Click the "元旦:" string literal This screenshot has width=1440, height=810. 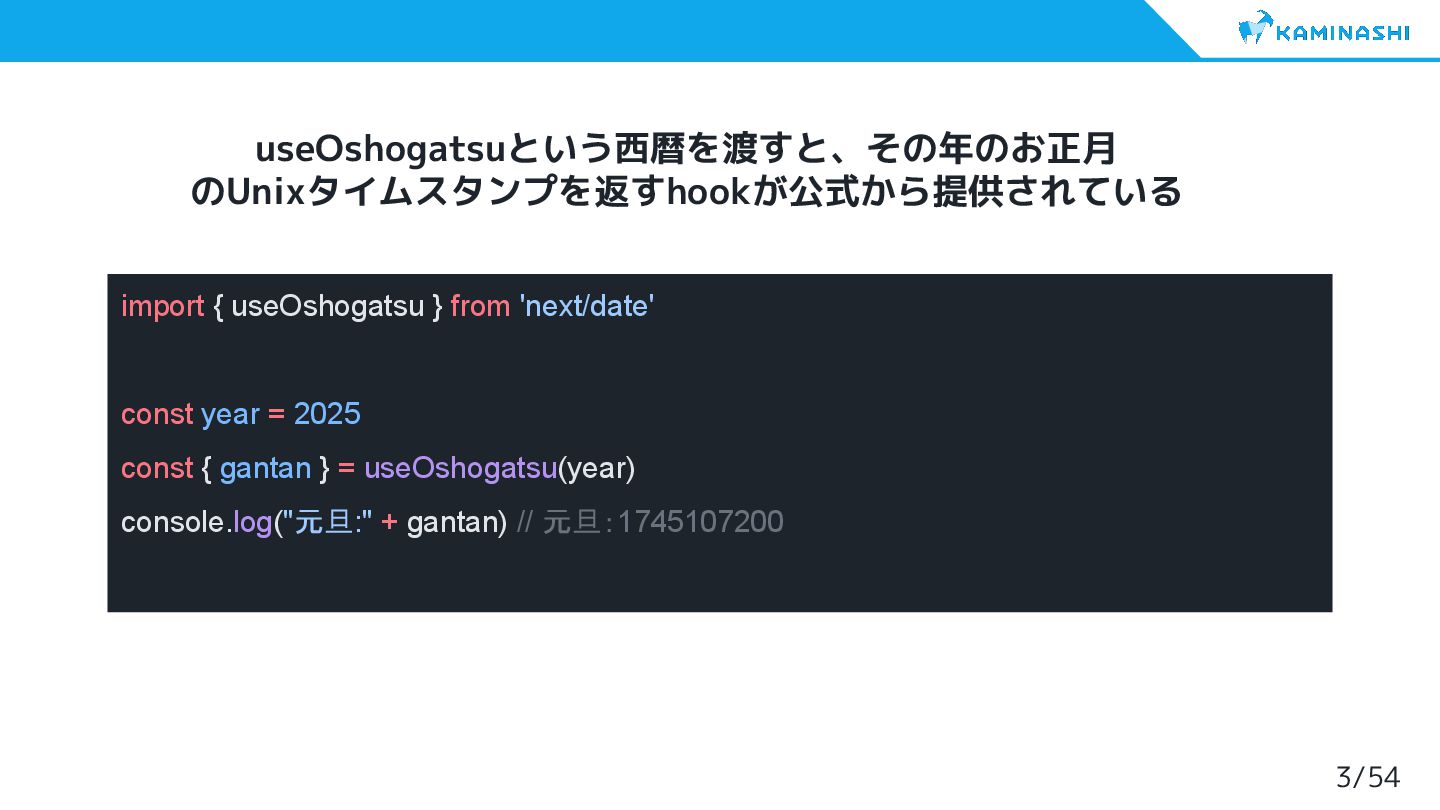pyautogui.click(x=327, y=522)
